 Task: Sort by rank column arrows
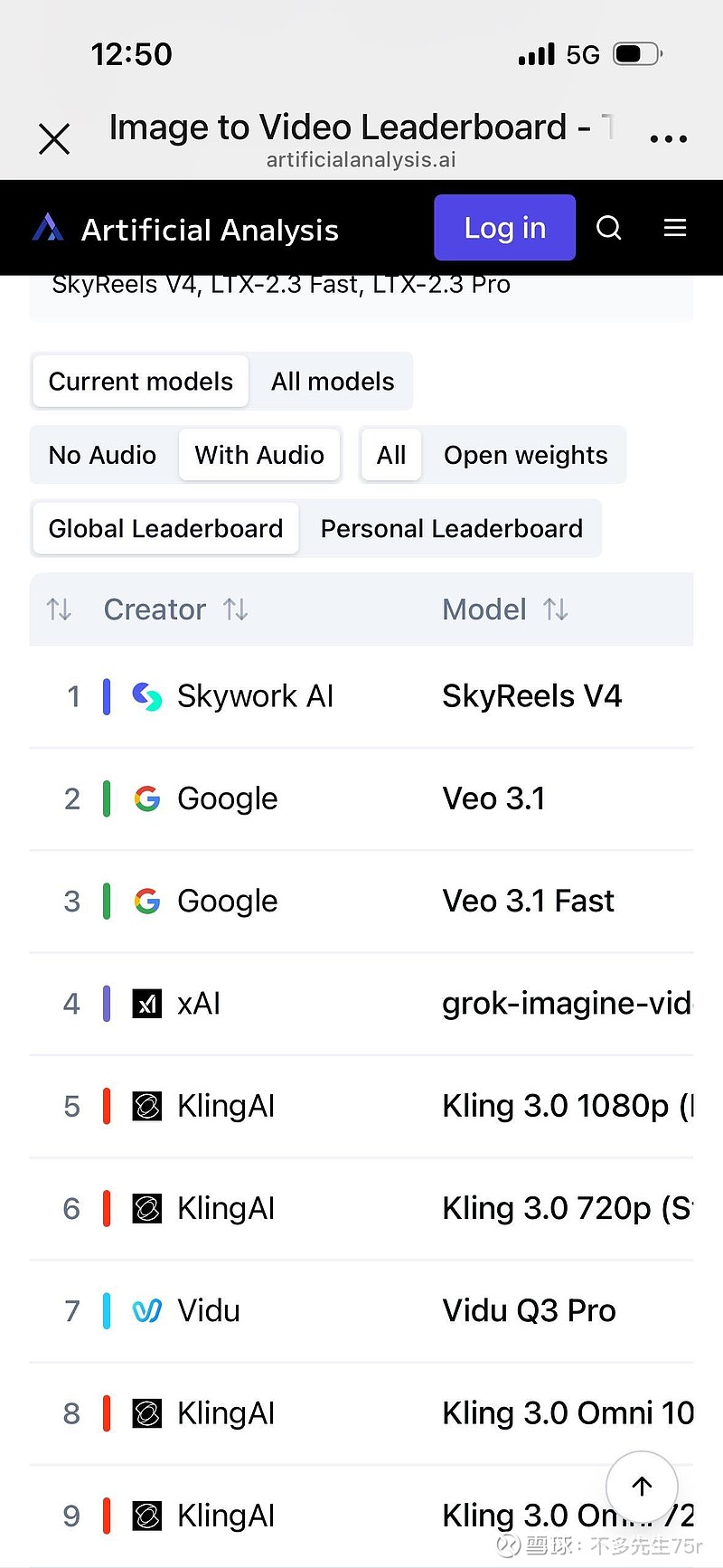click(60, 609)
